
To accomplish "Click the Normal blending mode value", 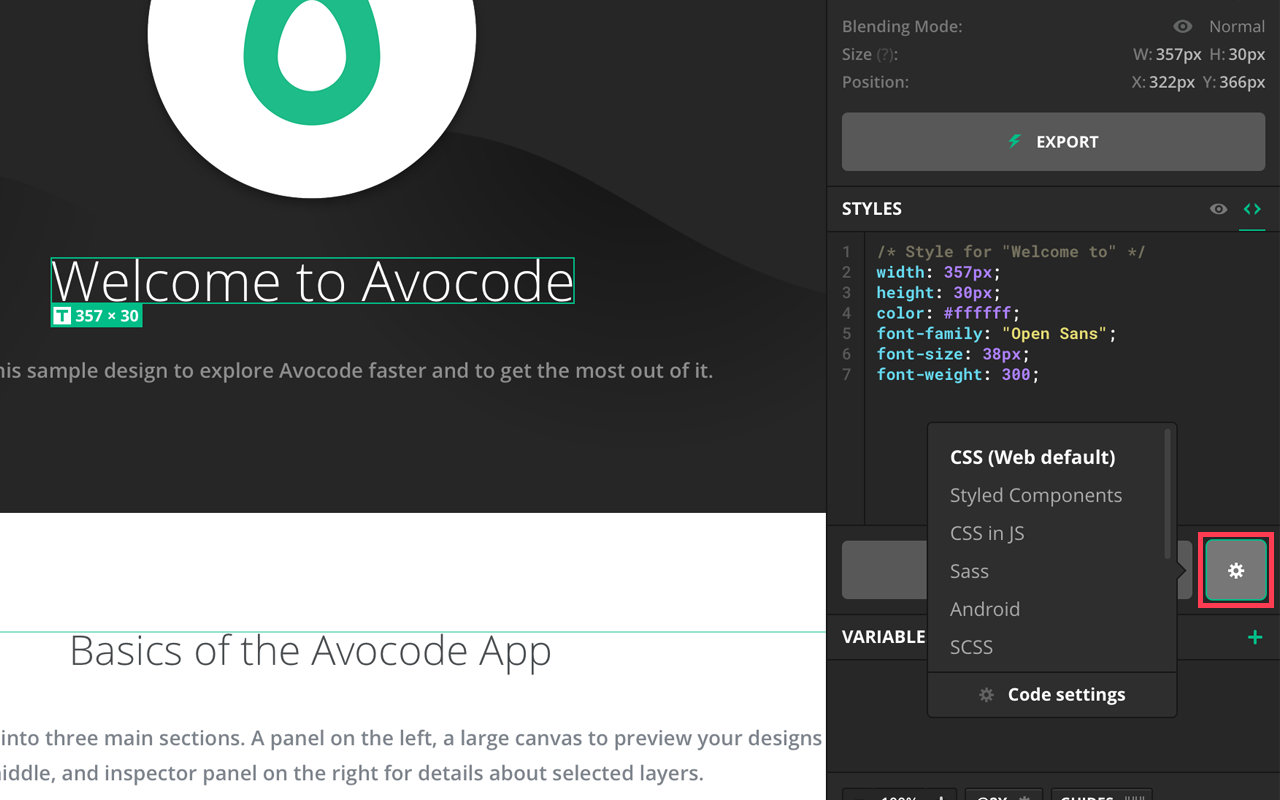I will (1237, 27).
